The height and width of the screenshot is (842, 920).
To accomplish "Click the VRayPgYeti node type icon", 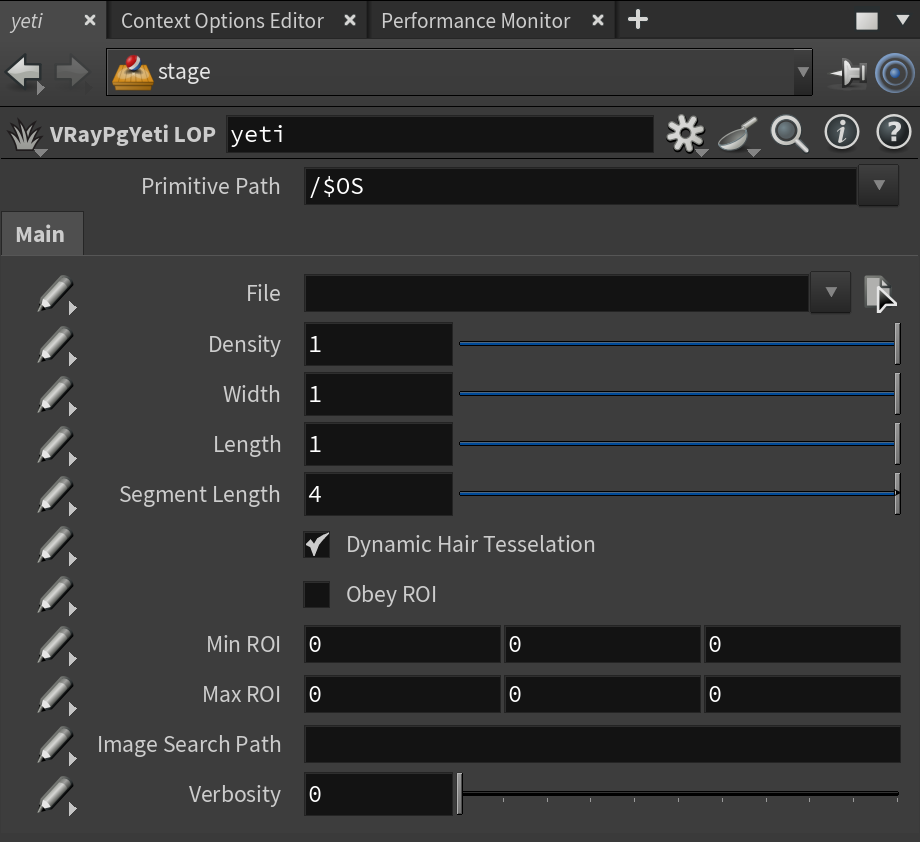I will pyautogui.click(x=25, y=136).
